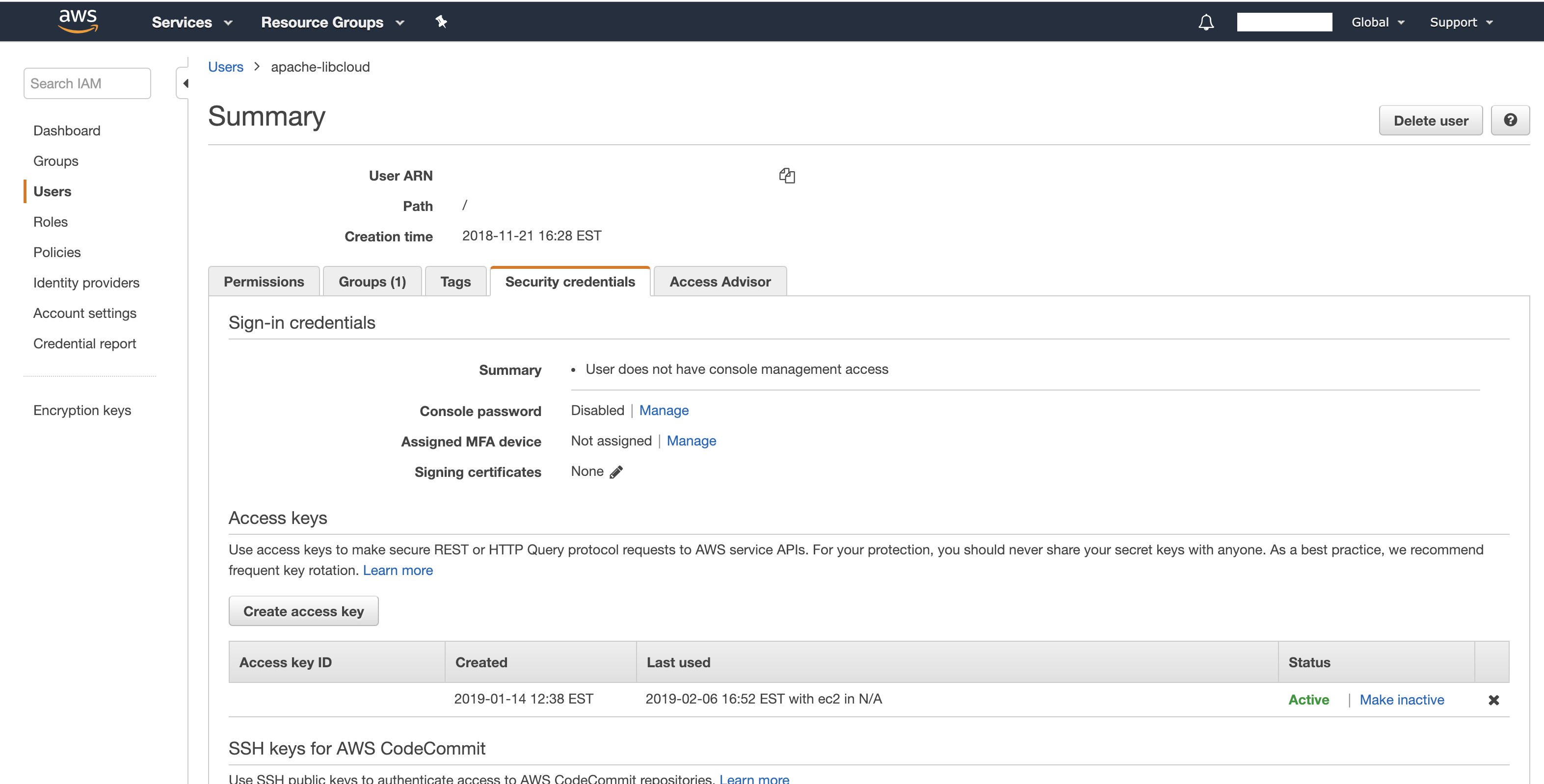Click the Status column header
1544x784 pixels.
[x=1376, y=662]
